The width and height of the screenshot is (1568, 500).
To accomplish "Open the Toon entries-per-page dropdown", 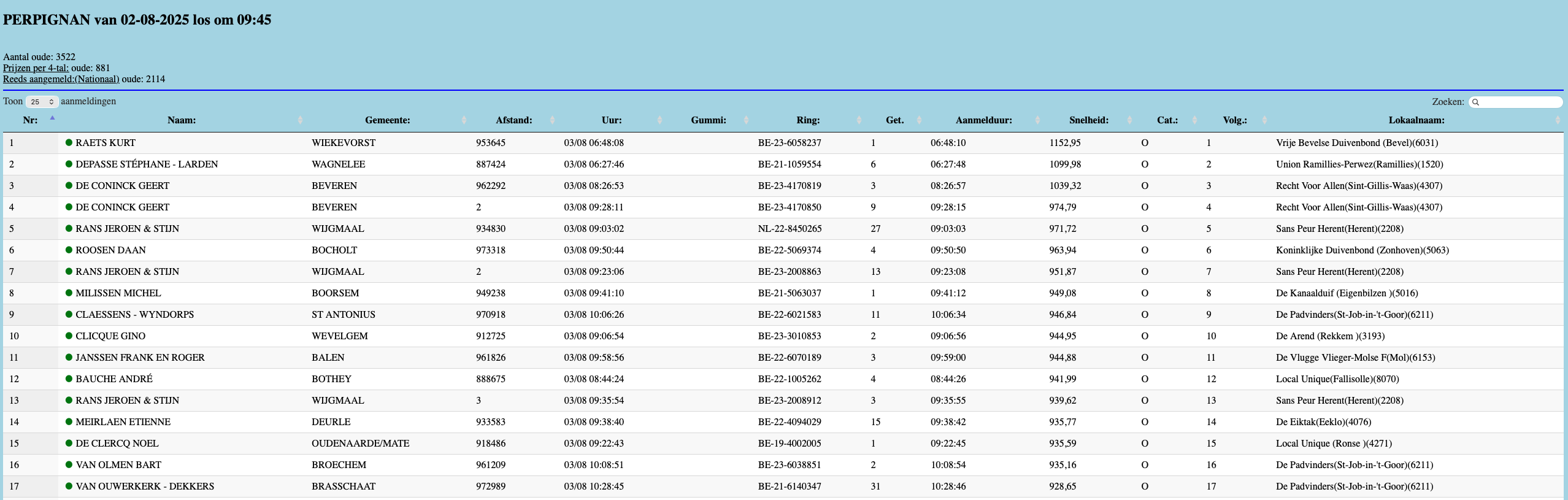I will (42, 102).
